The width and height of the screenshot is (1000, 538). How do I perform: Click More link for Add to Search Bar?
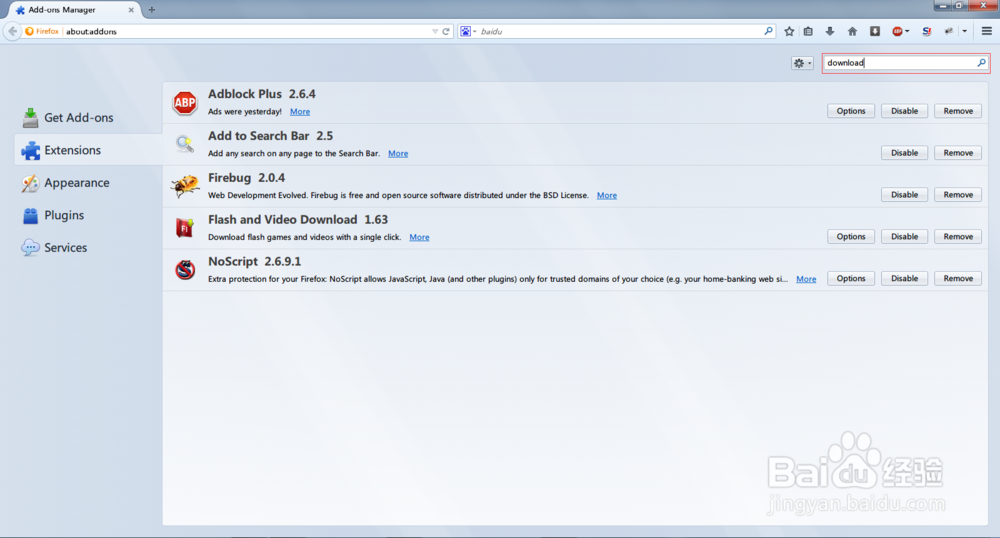click(398, 154)
